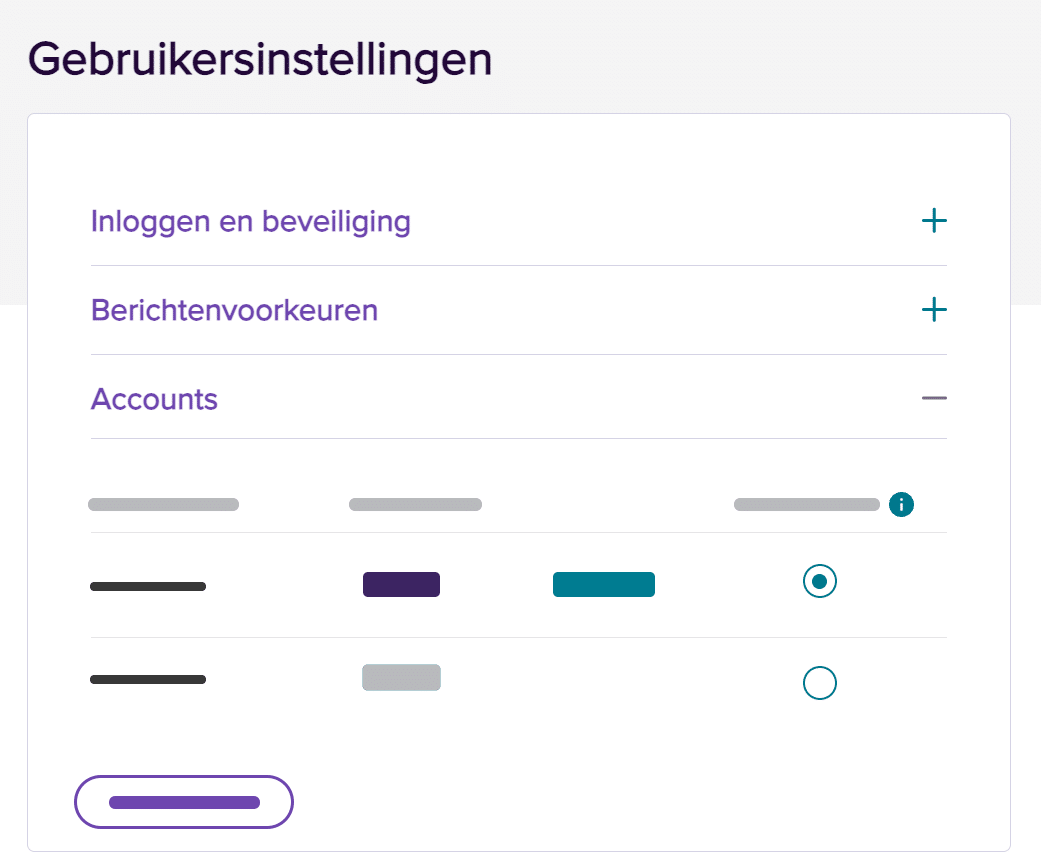
Task: Click the first column header in accounts table
Action: pyautogui.click(x=163, y=505)
